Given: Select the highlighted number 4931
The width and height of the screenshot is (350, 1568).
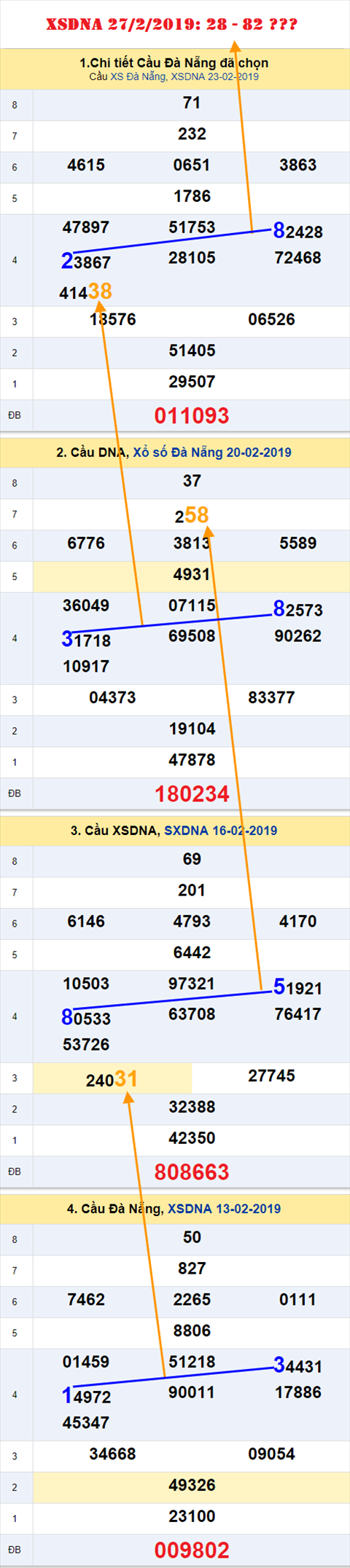Looking at the screenshot, I should coord(192,574).
